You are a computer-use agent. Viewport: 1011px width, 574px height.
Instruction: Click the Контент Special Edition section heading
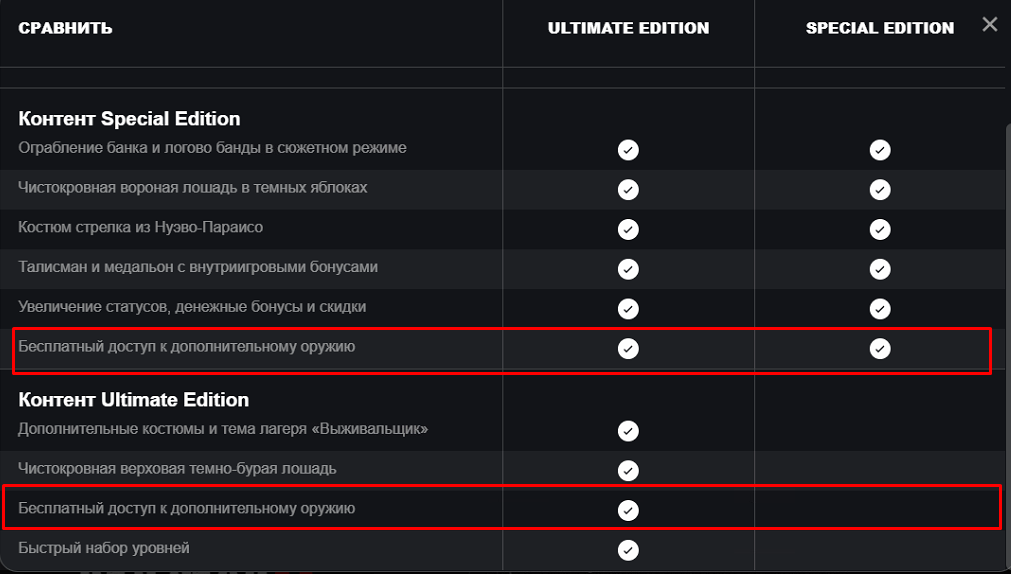(x=129, y=119)
